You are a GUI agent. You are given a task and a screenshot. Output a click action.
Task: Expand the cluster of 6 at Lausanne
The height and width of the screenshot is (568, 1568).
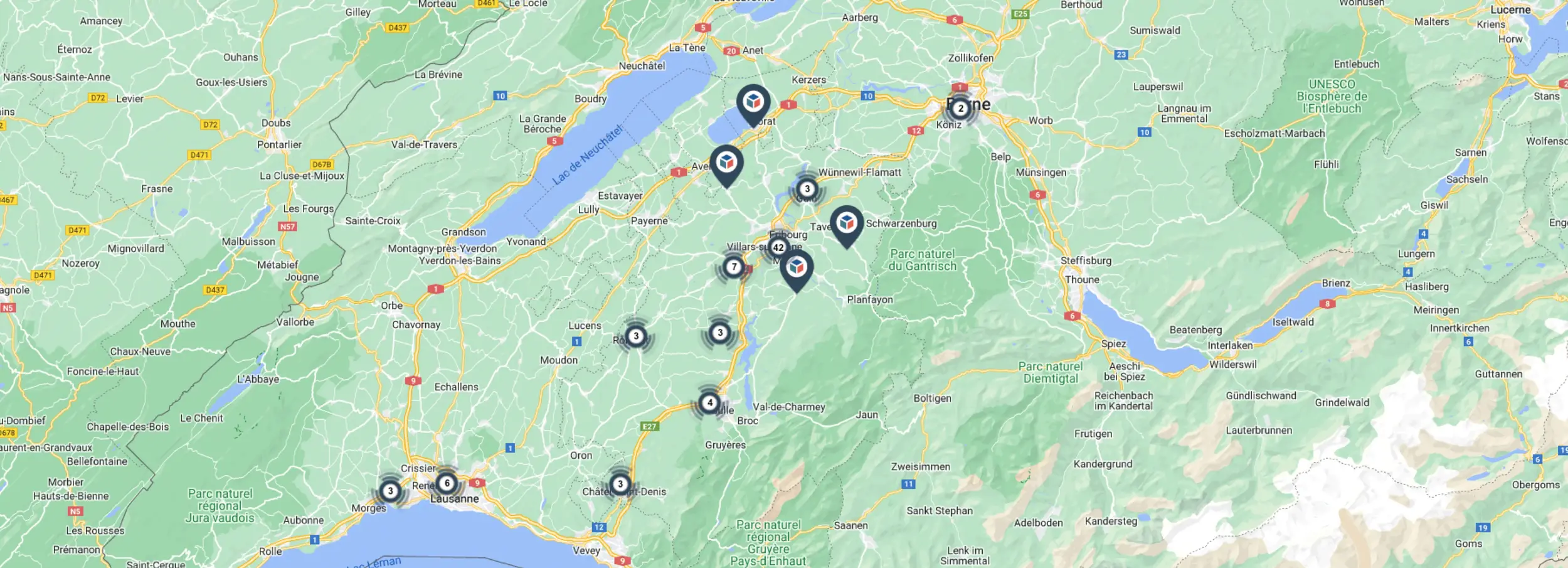tap(447, 483)
